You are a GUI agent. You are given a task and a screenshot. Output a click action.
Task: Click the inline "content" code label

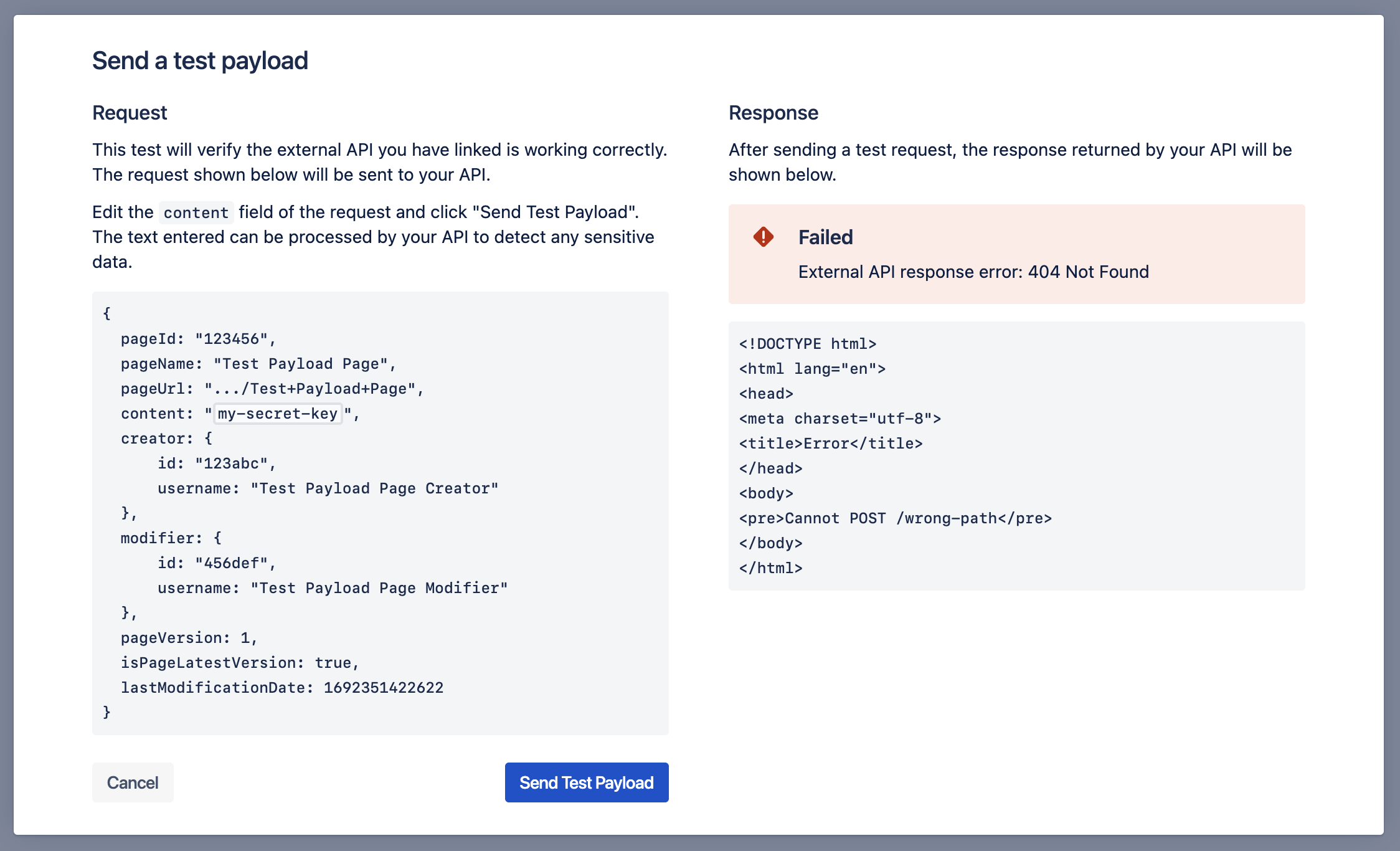(196, 212)
